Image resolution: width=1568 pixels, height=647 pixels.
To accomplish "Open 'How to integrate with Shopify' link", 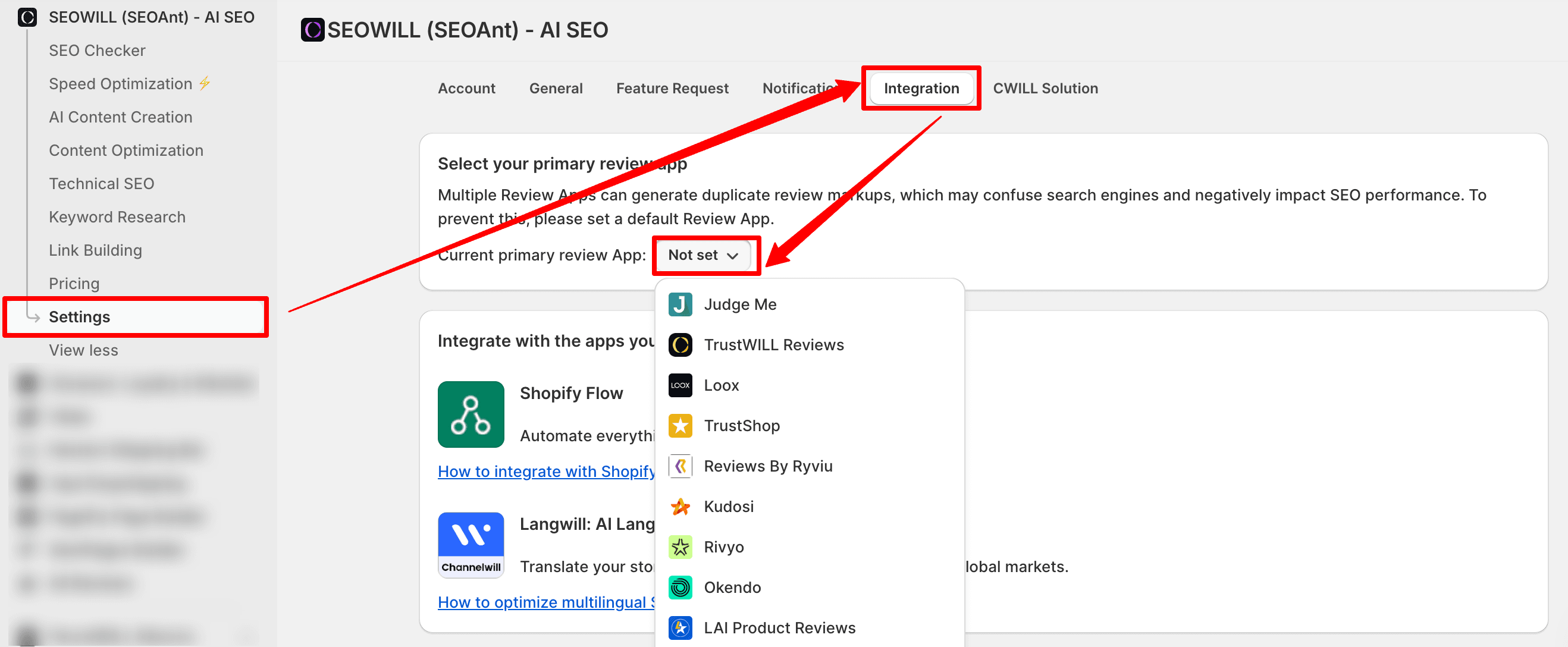I will click(x=546, y=471).
